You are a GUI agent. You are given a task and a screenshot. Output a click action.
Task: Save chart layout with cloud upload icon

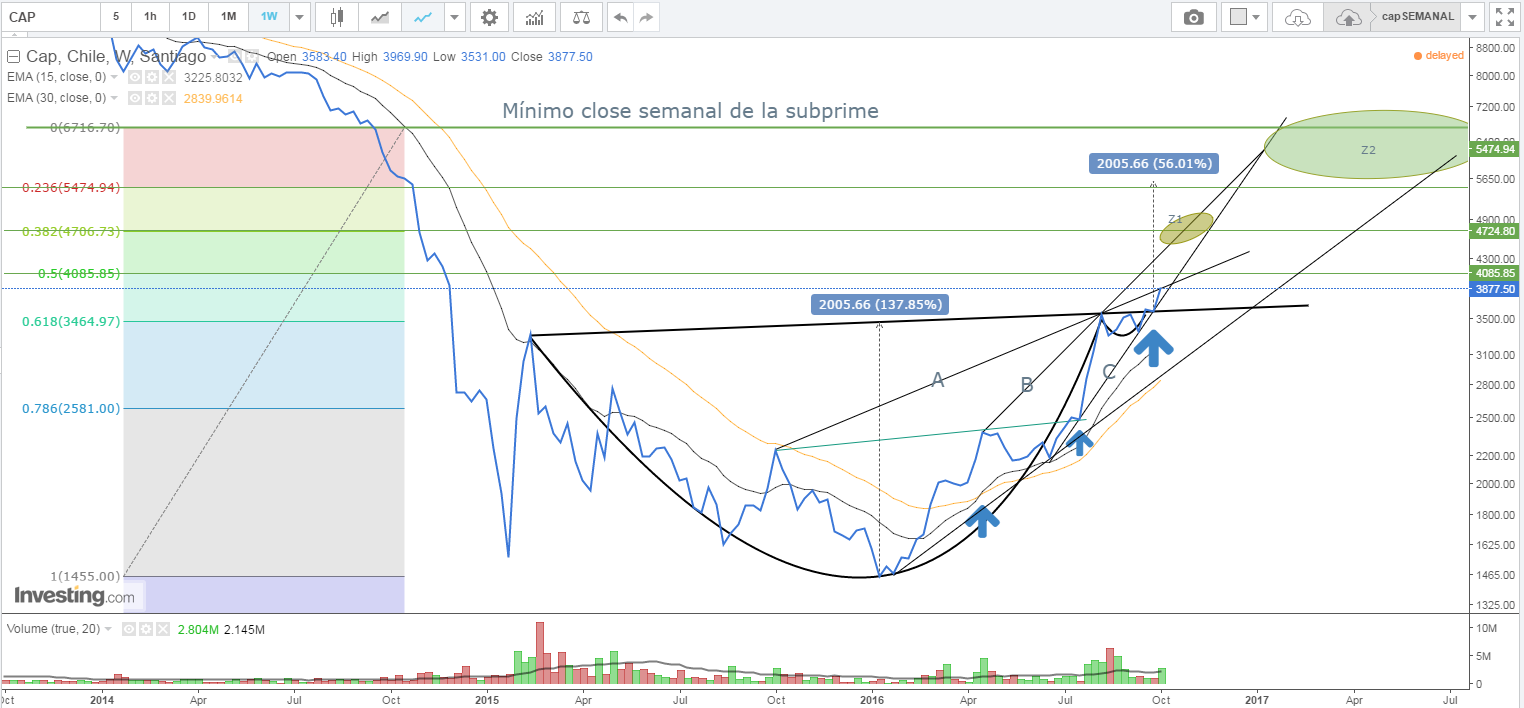(1348, 17)
